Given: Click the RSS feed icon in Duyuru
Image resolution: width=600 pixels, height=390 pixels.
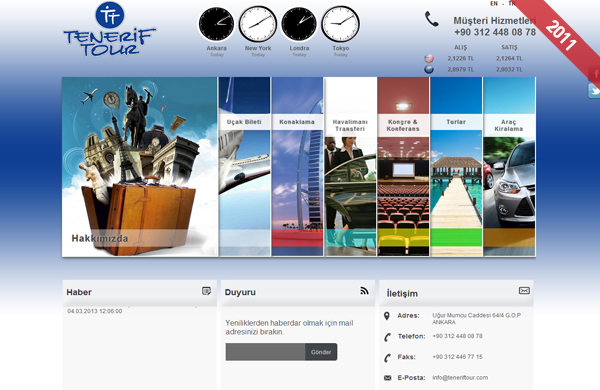Looking at the screenshot, I should click(x=364, y=291).
